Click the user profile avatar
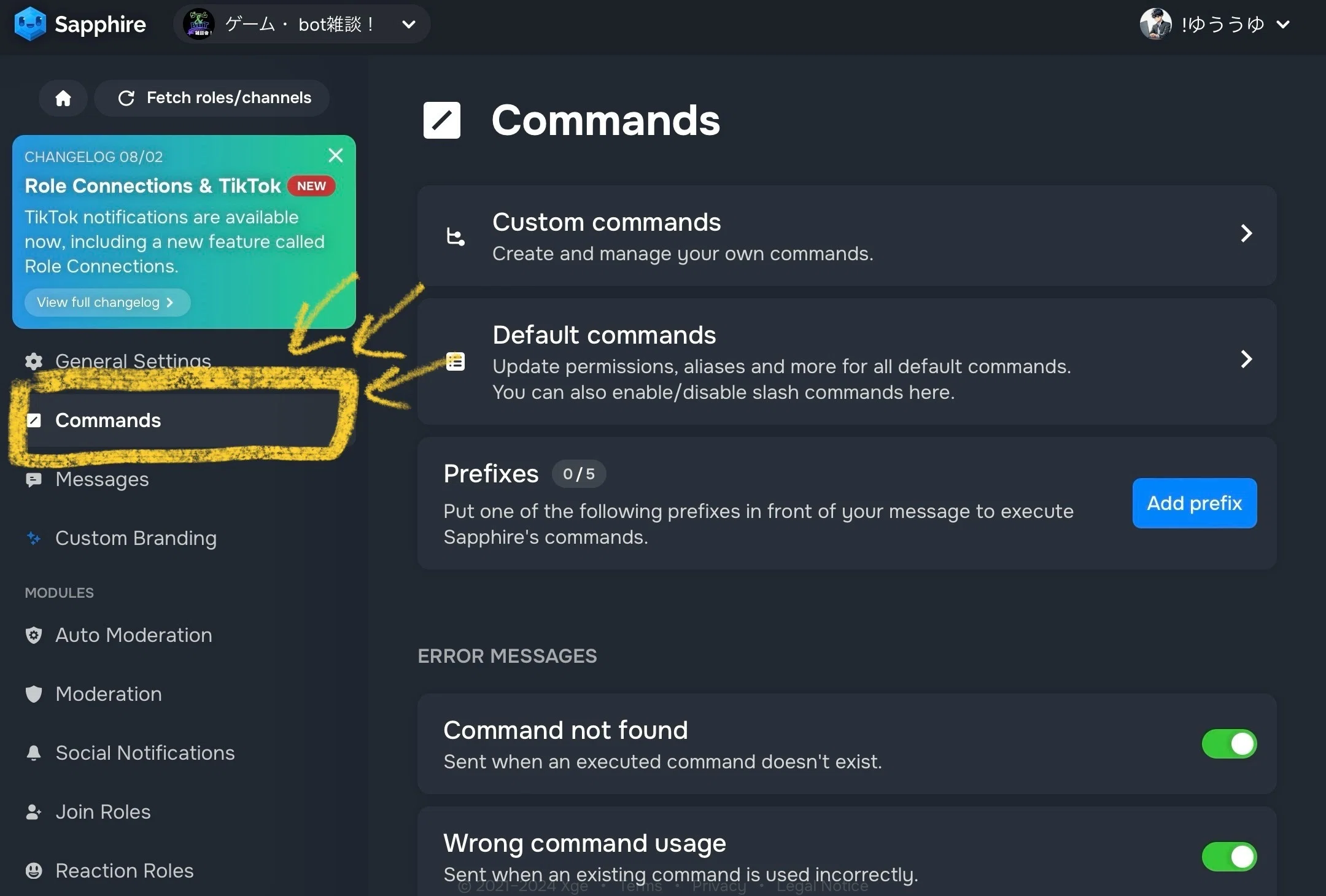The height and width of the screenshot is (896, 1326). point(1156,25)
